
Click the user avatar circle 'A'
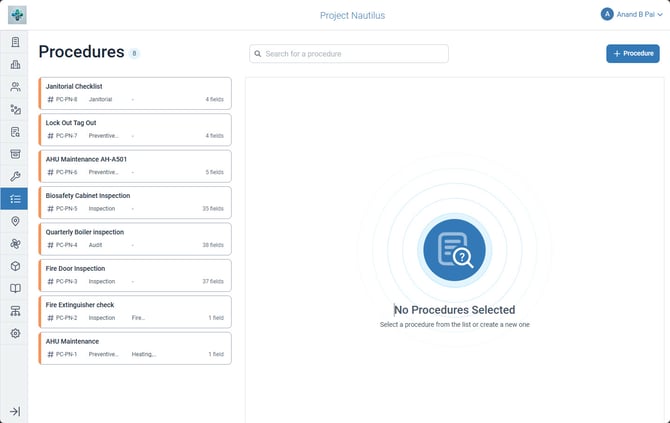(x=607, y=14)
